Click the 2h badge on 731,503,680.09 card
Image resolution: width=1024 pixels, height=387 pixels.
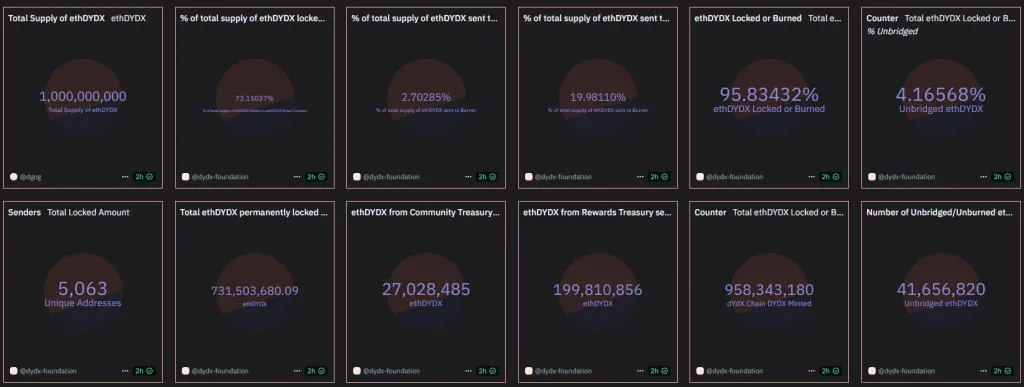click(317, 371)
